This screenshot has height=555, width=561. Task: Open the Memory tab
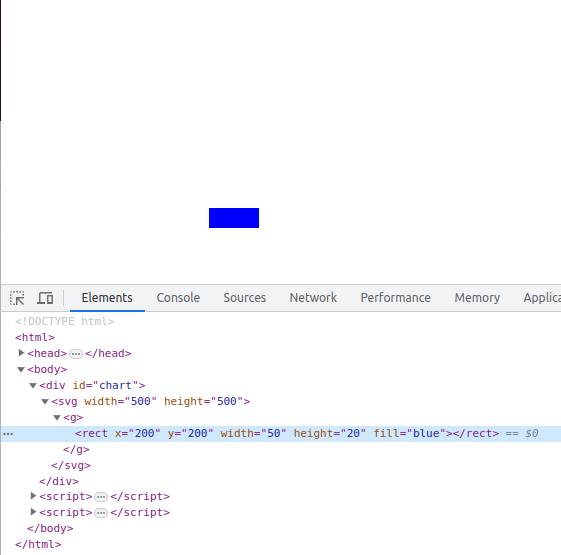[x=477, y=298]
